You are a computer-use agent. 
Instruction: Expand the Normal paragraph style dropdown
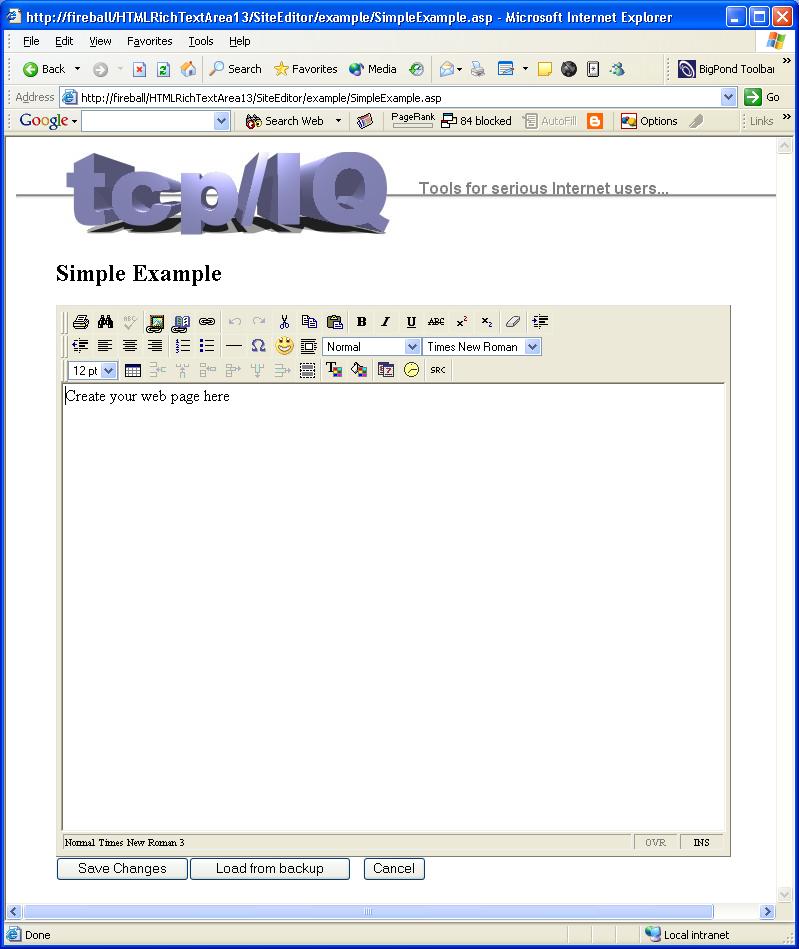(x=412, y=347)
